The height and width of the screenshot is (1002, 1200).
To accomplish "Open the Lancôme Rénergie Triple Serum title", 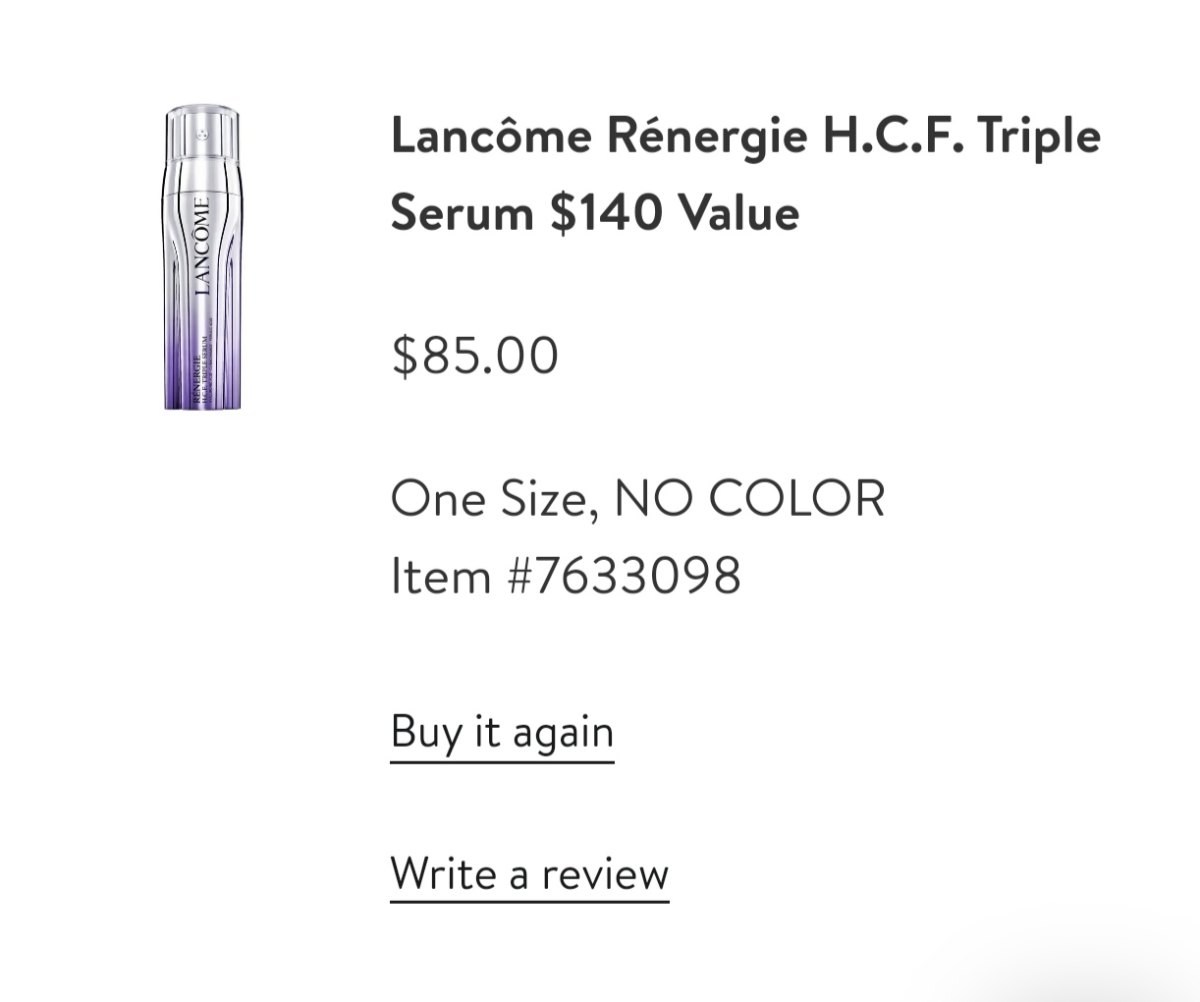I will (745, 174).
